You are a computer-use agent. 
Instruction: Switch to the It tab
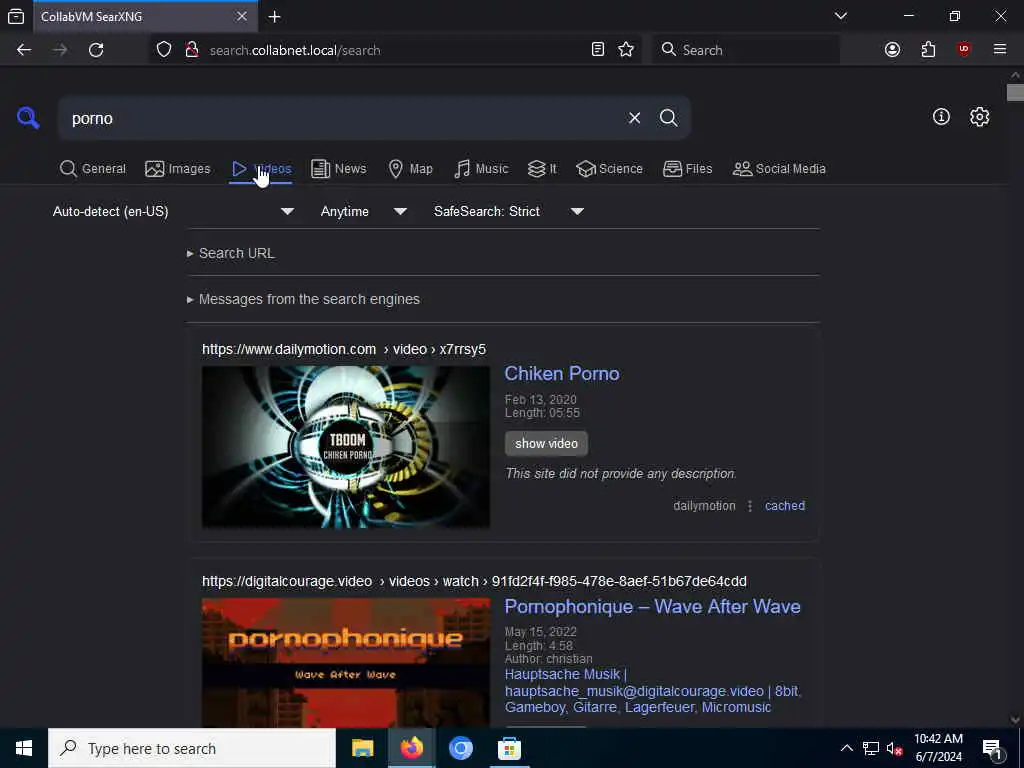pyautogui.click(x=542, y=168)
